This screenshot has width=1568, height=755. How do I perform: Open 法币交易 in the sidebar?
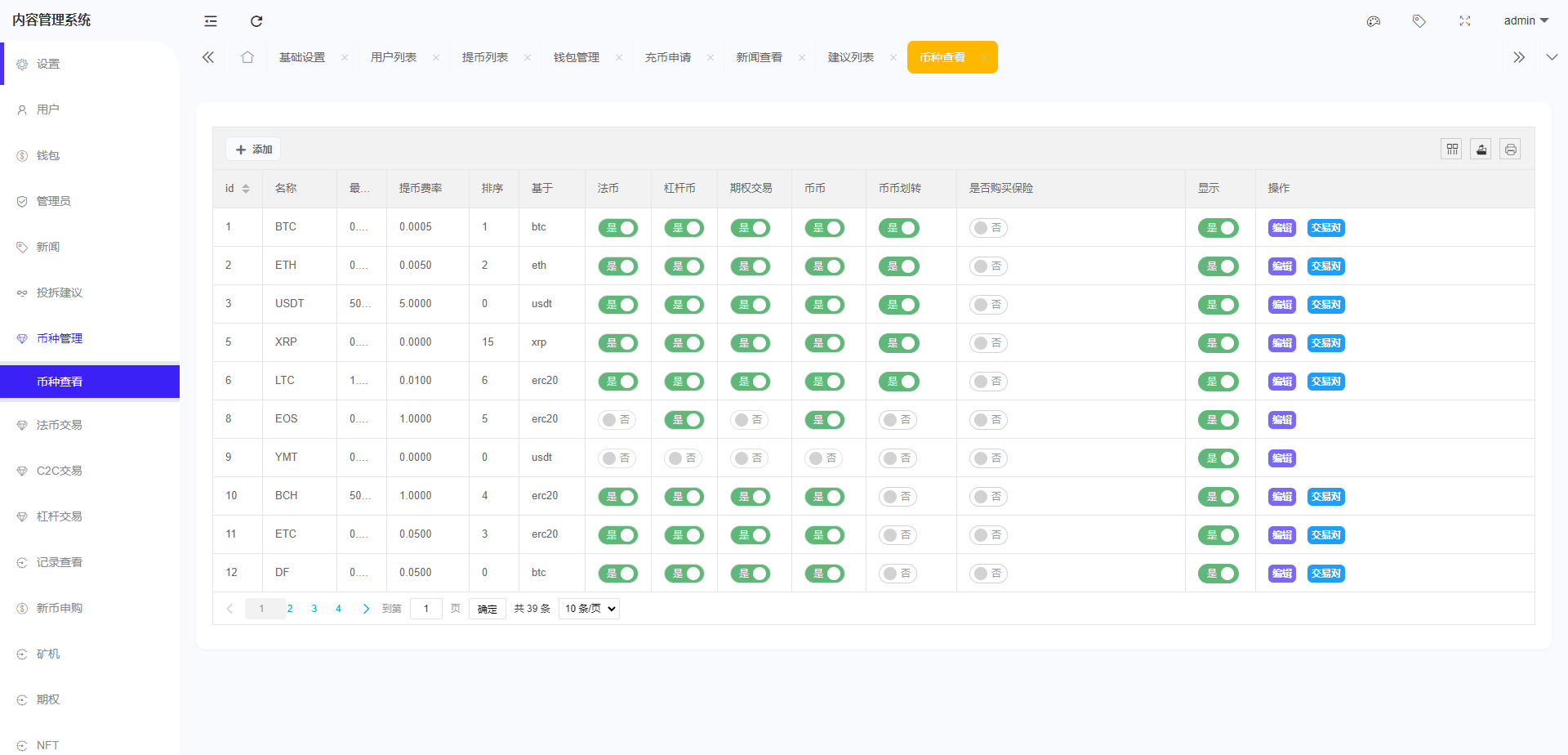click(60, 425)
